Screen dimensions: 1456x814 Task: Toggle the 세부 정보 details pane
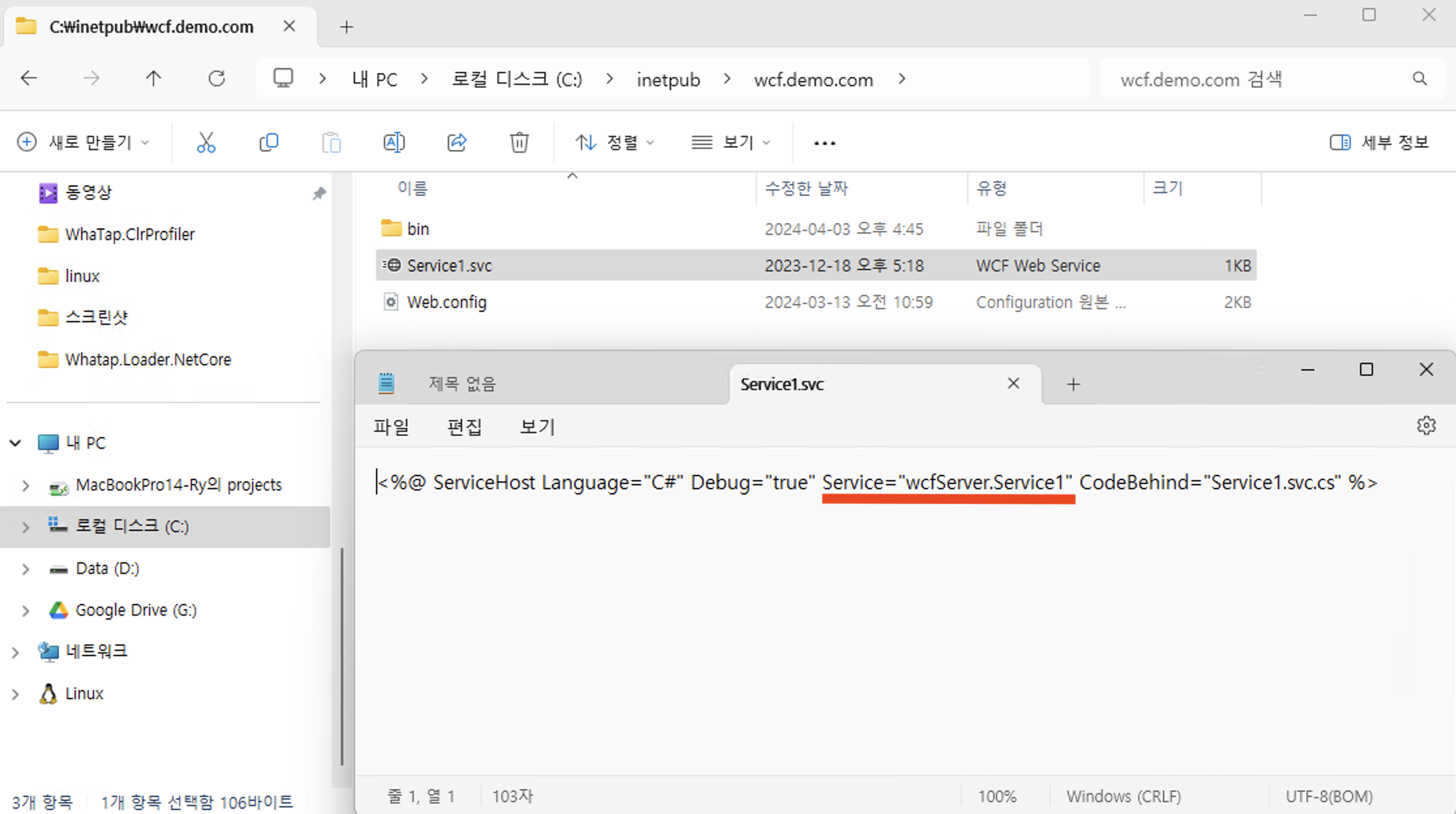pos(1379,142)
